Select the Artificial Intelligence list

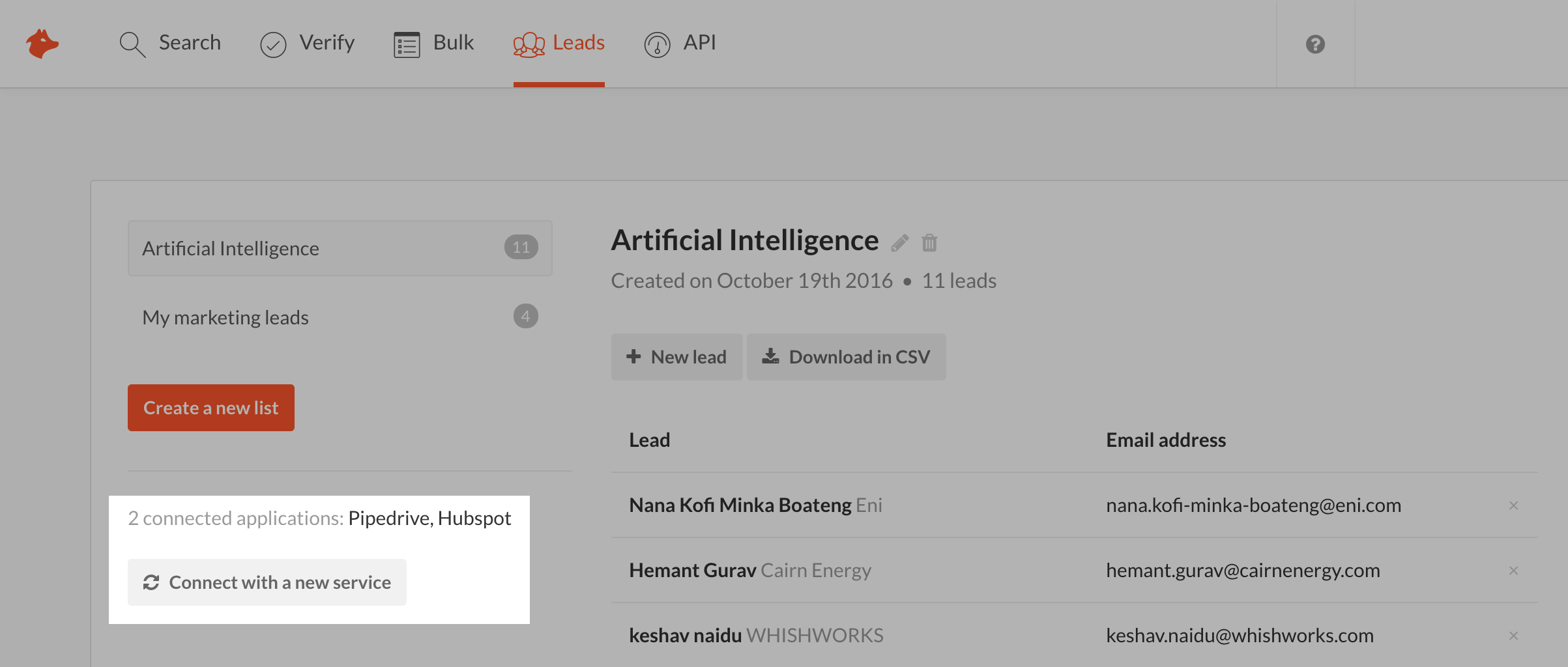pos(340,248)
